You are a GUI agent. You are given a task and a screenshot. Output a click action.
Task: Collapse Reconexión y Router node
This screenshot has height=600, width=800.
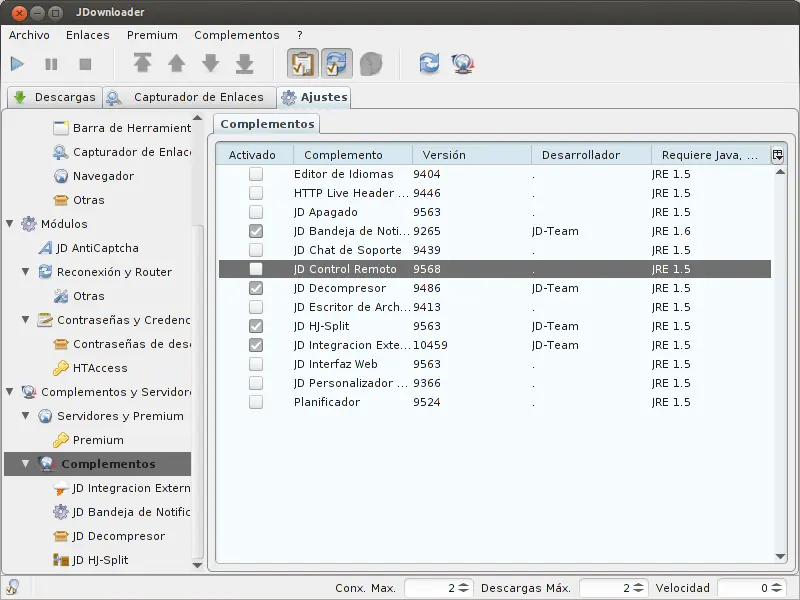(26, 271)
